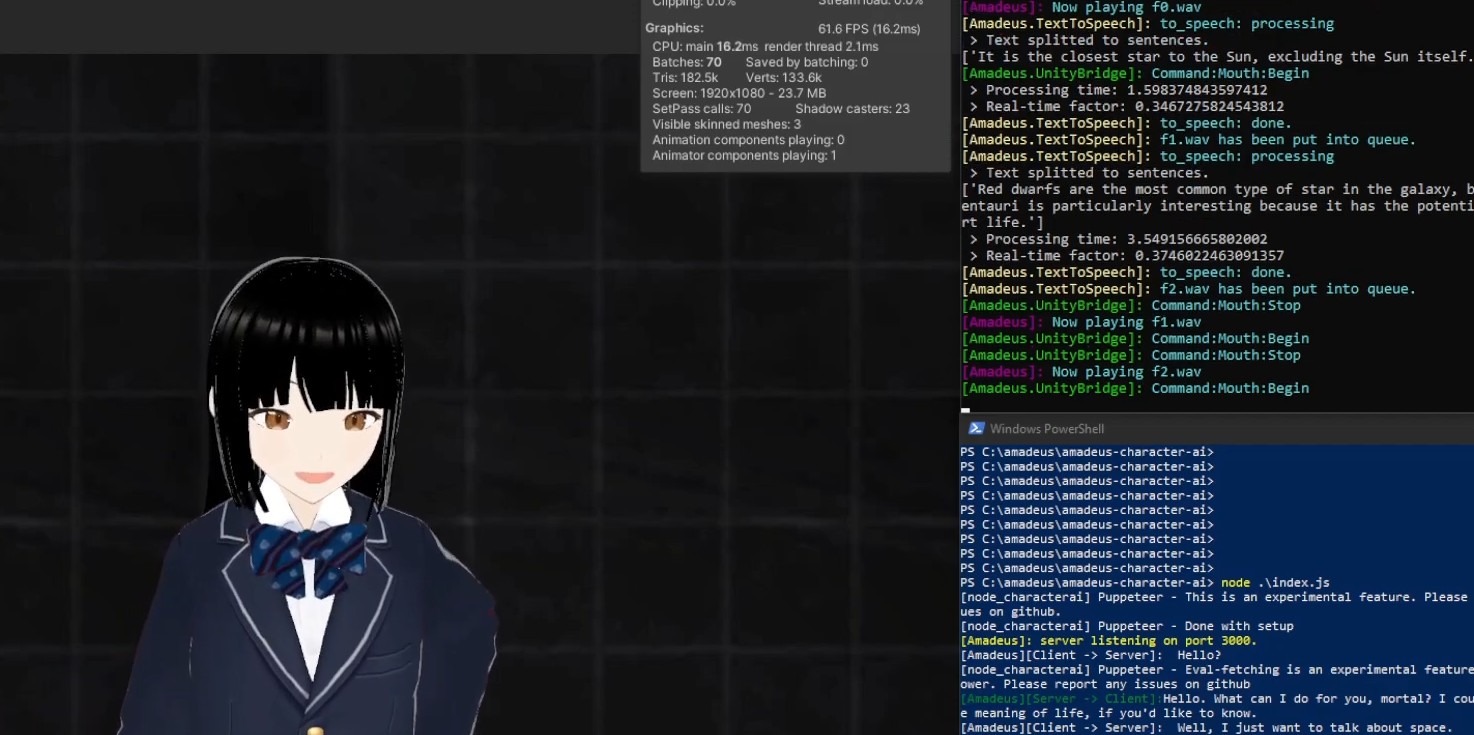This screenshot has height=735, width=1474.
Task: Click the Processing time: 3.549156665802002 log line
Action: [1118, 239]
